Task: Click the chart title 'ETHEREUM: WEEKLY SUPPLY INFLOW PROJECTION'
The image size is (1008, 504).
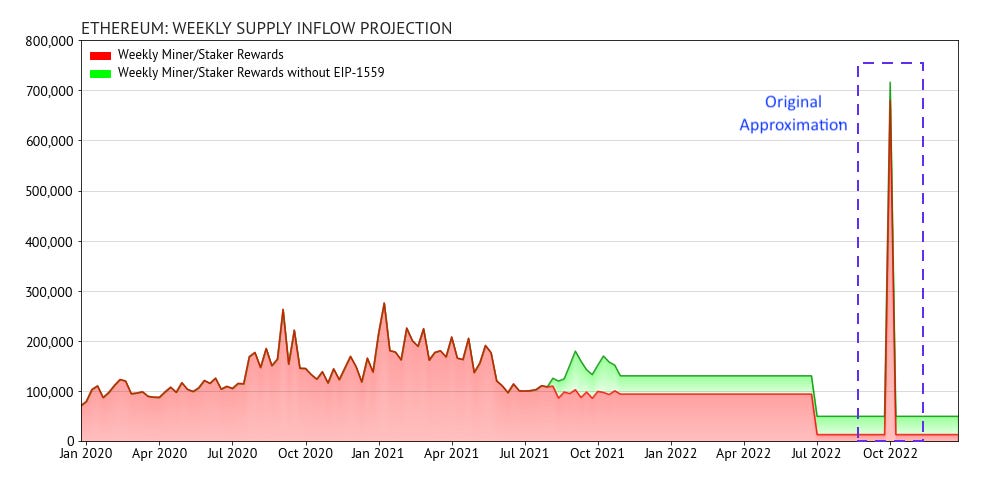Action: pos(266,28)
